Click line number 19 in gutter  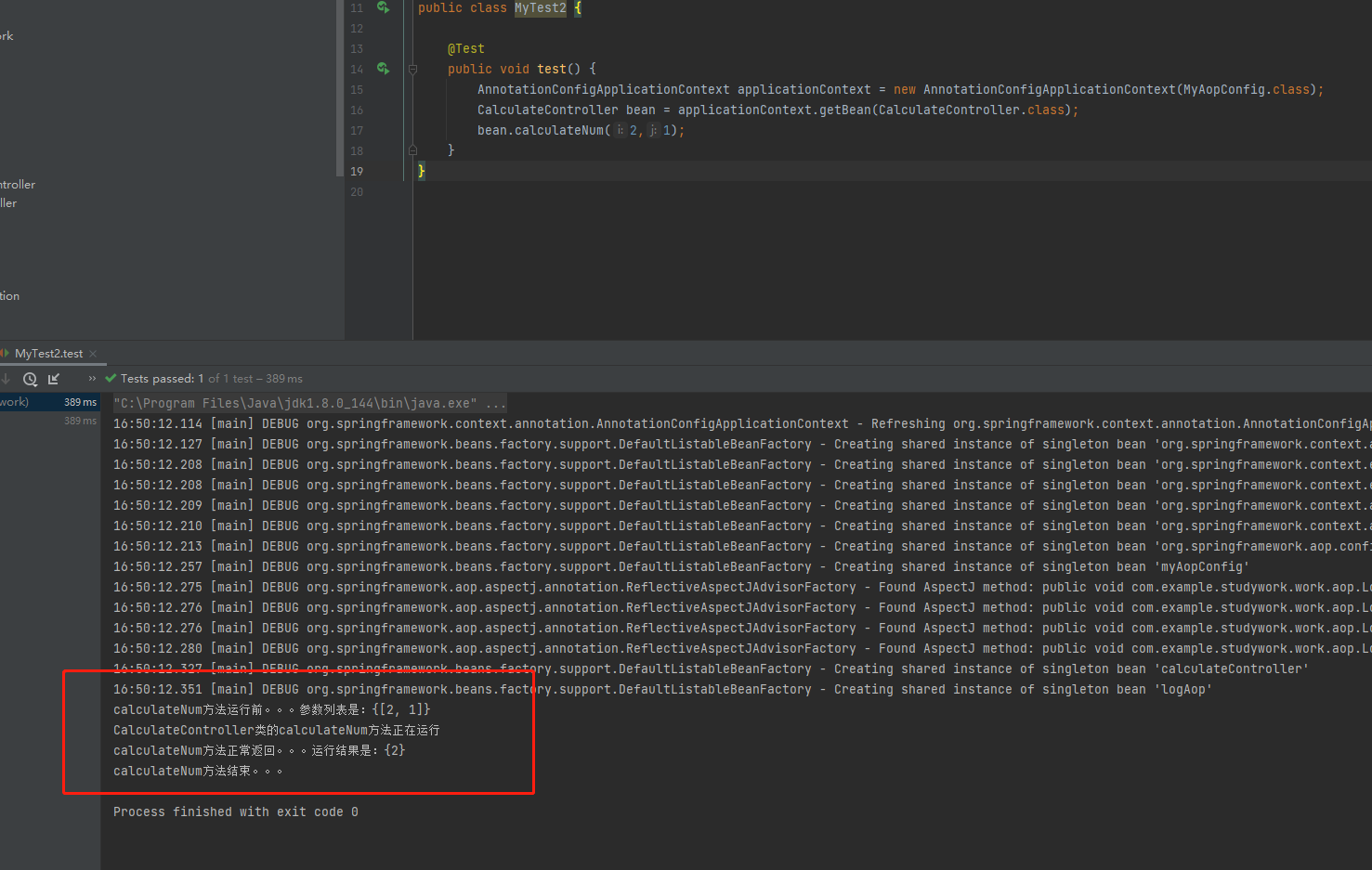[357, 171]
